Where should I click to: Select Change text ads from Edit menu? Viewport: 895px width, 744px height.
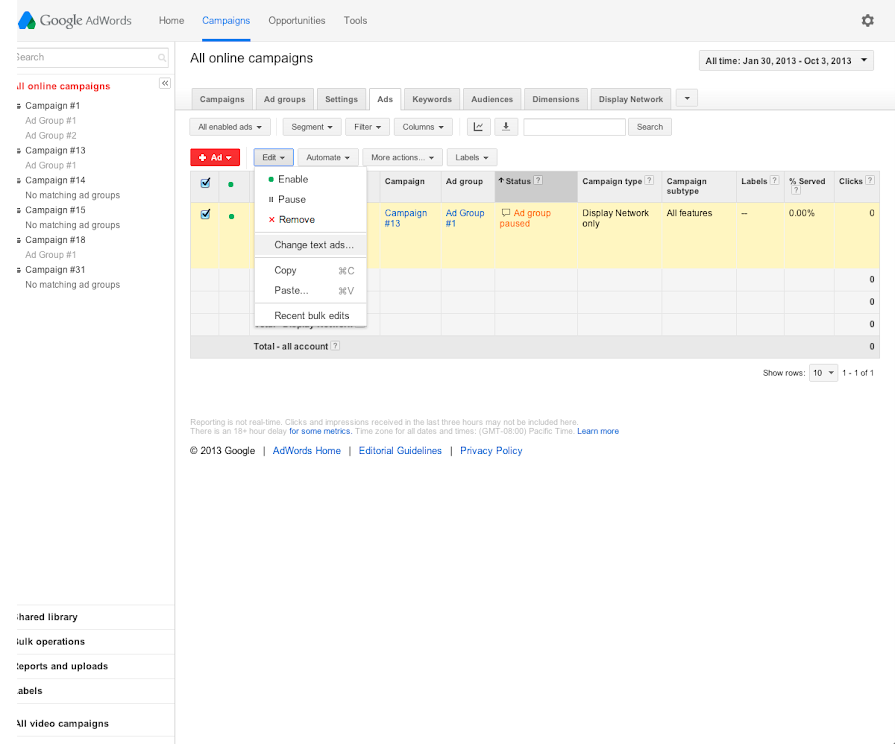(x=313, y=245)
